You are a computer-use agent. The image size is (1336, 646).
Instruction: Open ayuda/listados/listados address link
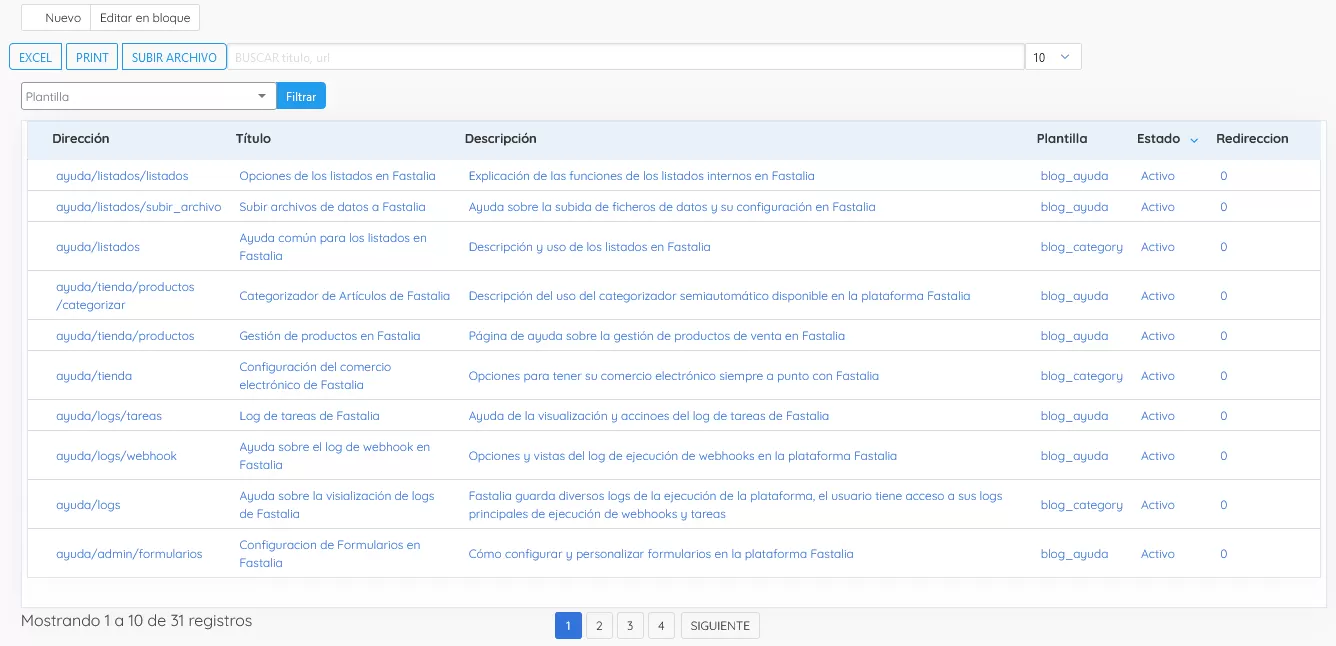coord(122,176)
